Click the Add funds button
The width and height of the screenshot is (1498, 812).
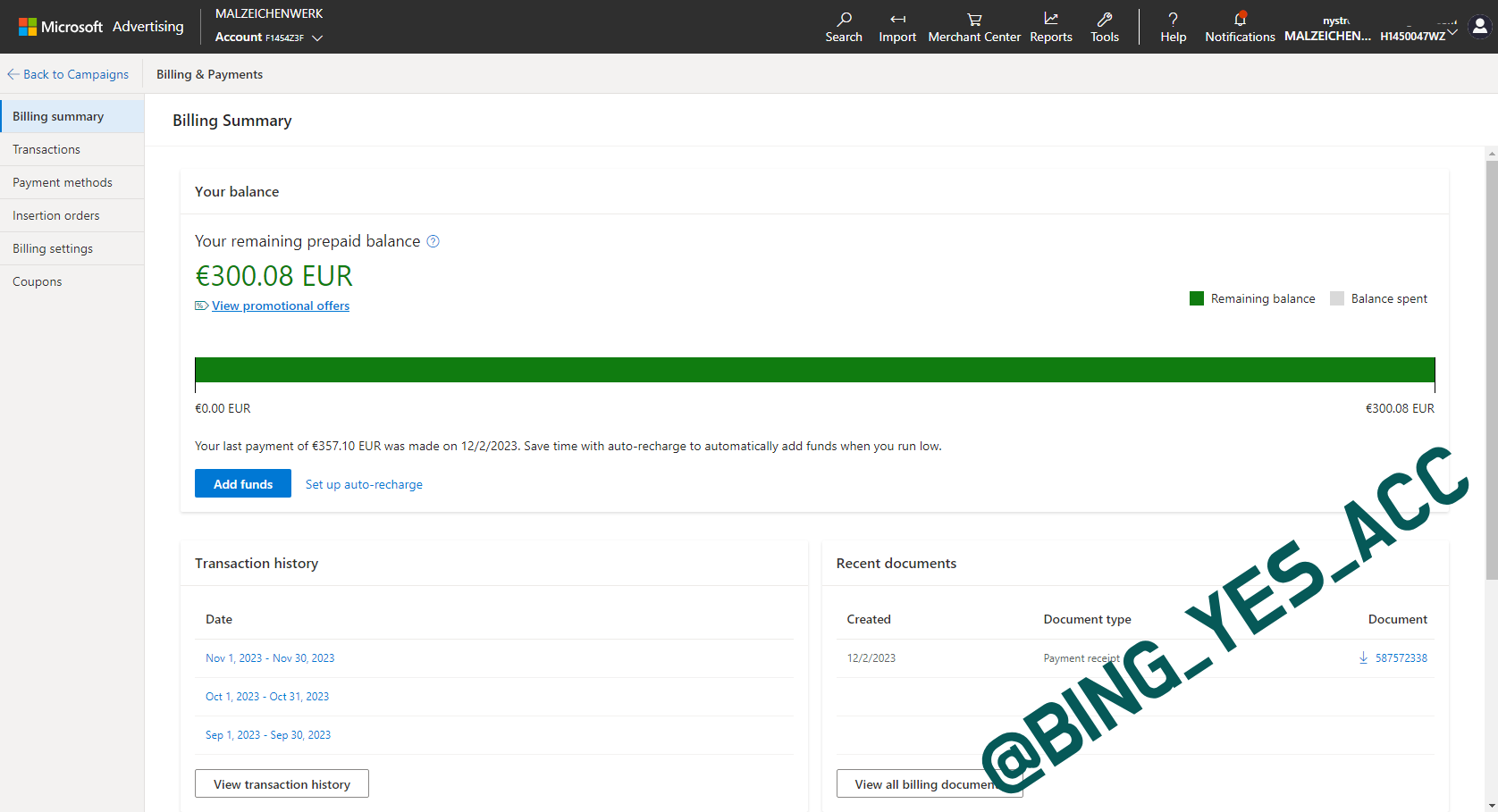tap(243, 484)
